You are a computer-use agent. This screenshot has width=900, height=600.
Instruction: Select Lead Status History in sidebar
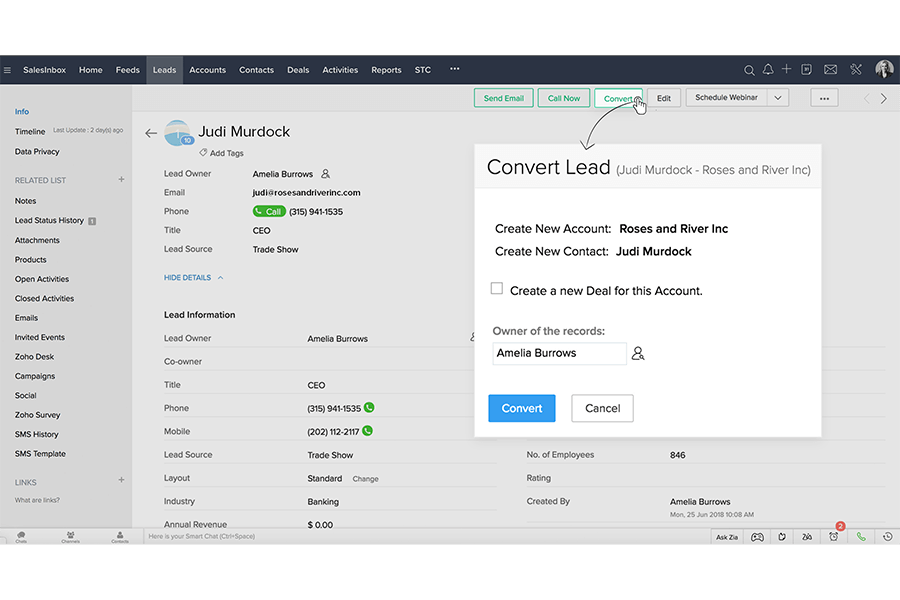(x=49, y=220)
